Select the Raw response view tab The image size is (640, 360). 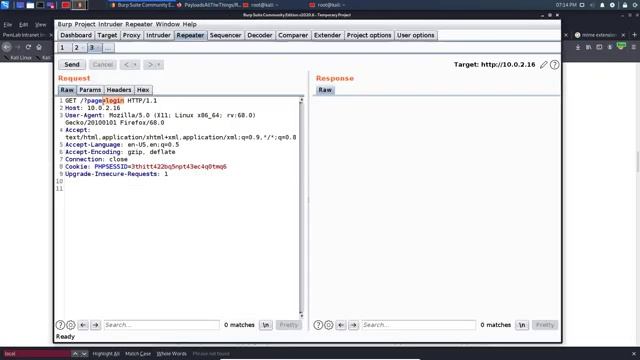click(325, 90)
